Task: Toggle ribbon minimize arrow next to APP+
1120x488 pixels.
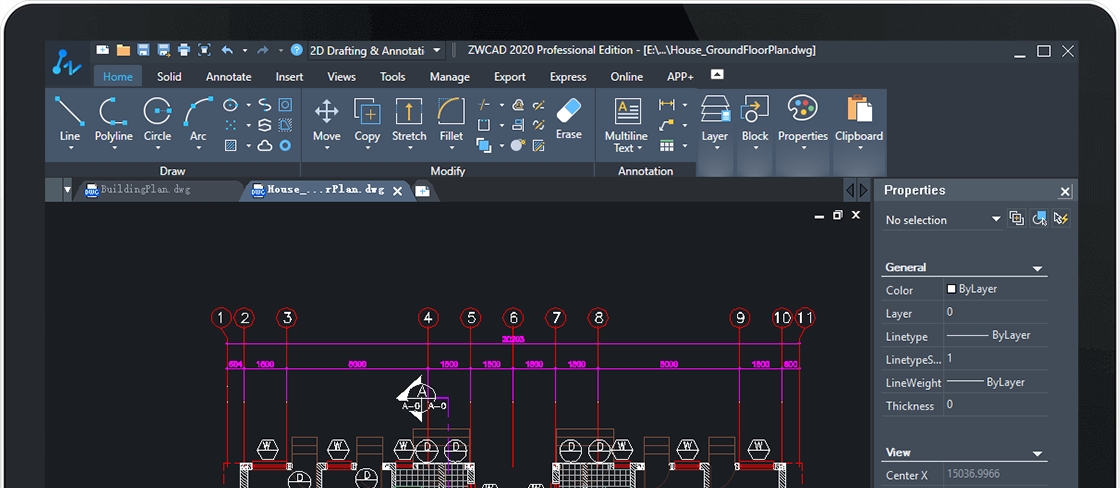Action: point(717,75)
